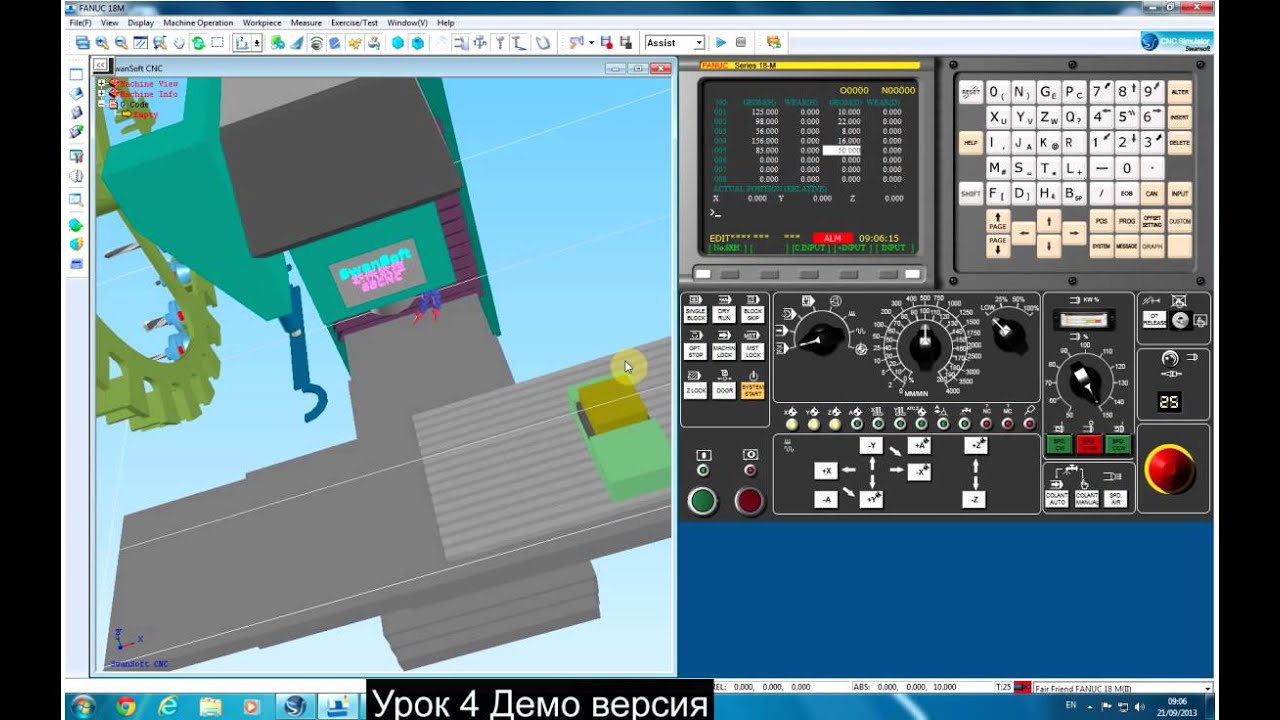Click the OFFSET SETTING key
The width and height of the screenshot is (1280, 720).
click(1153, 221)
